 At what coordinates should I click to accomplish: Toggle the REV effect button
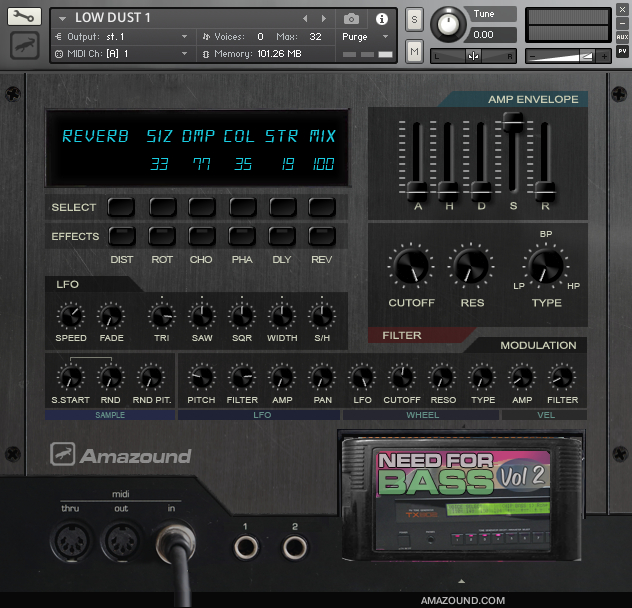click(x=322, y=236)
